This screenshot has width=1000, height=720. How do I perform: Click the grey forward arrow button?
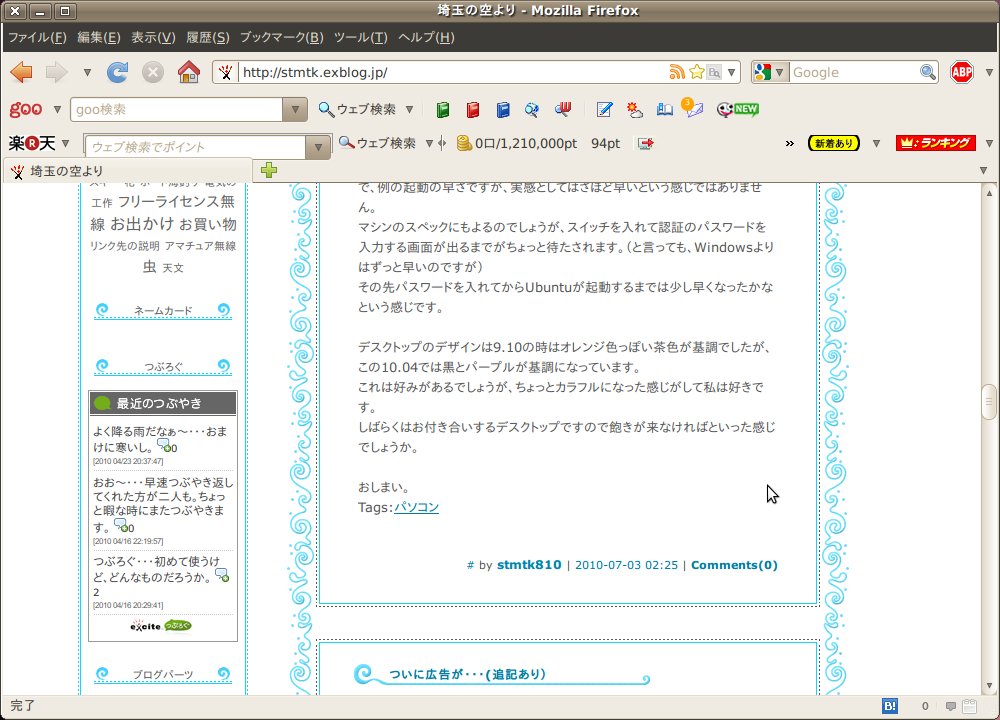[56, 73]
